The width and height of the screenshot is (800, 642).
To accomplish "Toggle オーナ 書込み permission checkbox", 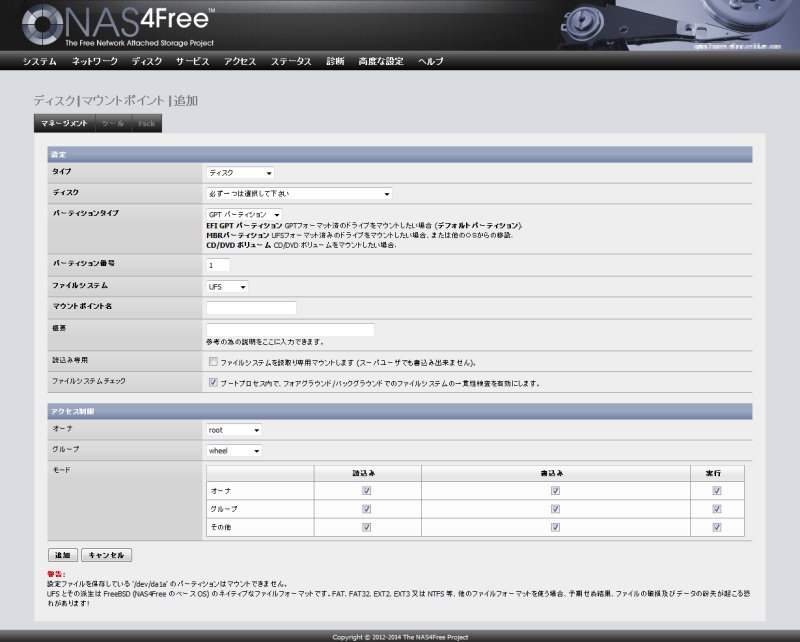I will coord(555,490).
